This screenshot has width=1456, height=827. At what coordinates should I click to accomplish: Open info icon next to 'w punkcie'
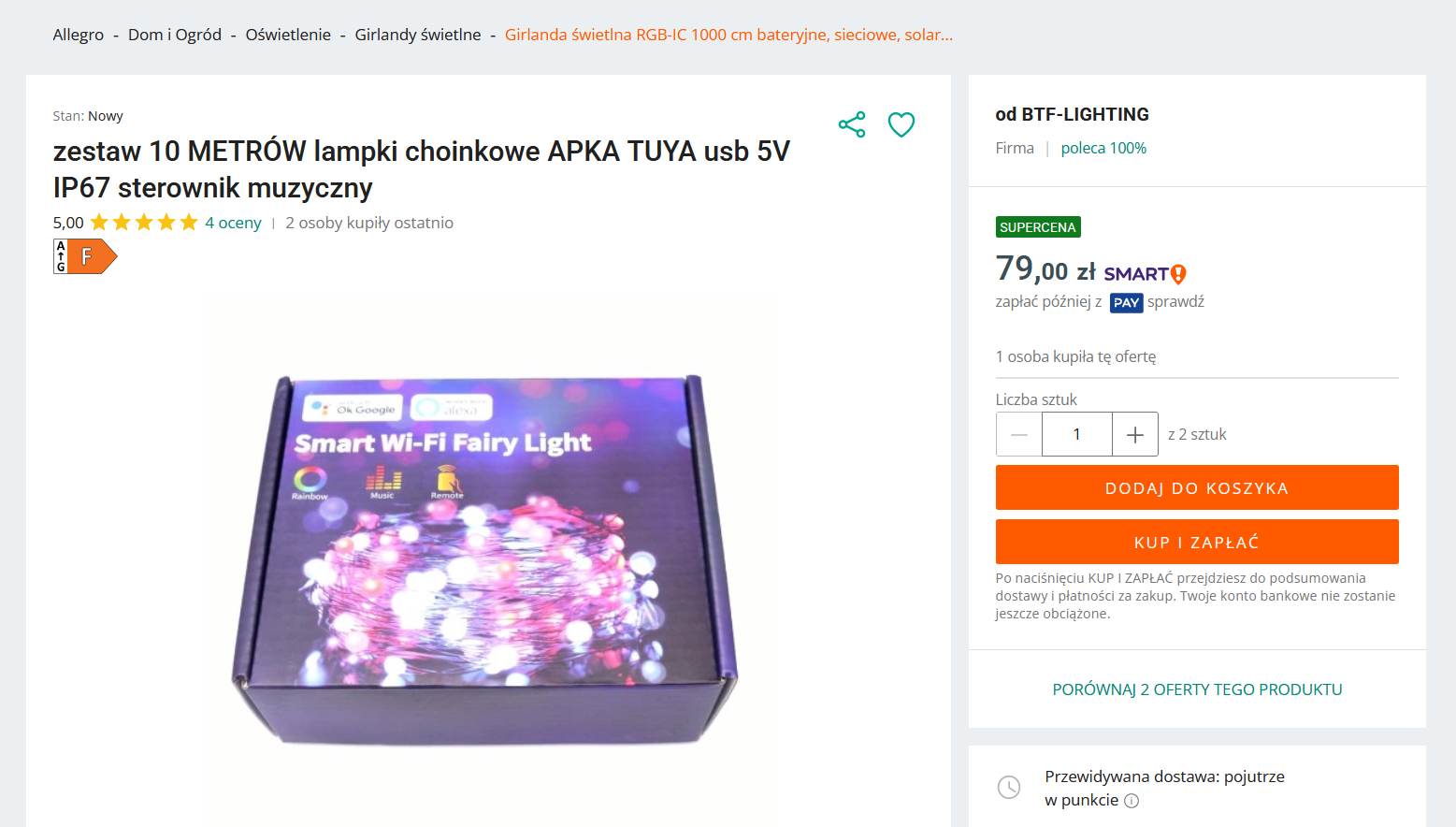click(1132, 801)
